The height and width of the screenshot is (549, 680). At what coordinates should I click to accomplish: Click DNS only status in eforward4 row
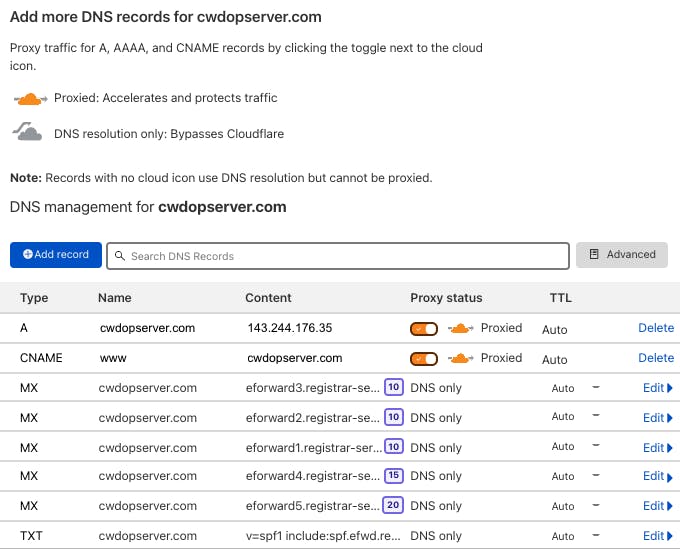click(x=436, y=476)
